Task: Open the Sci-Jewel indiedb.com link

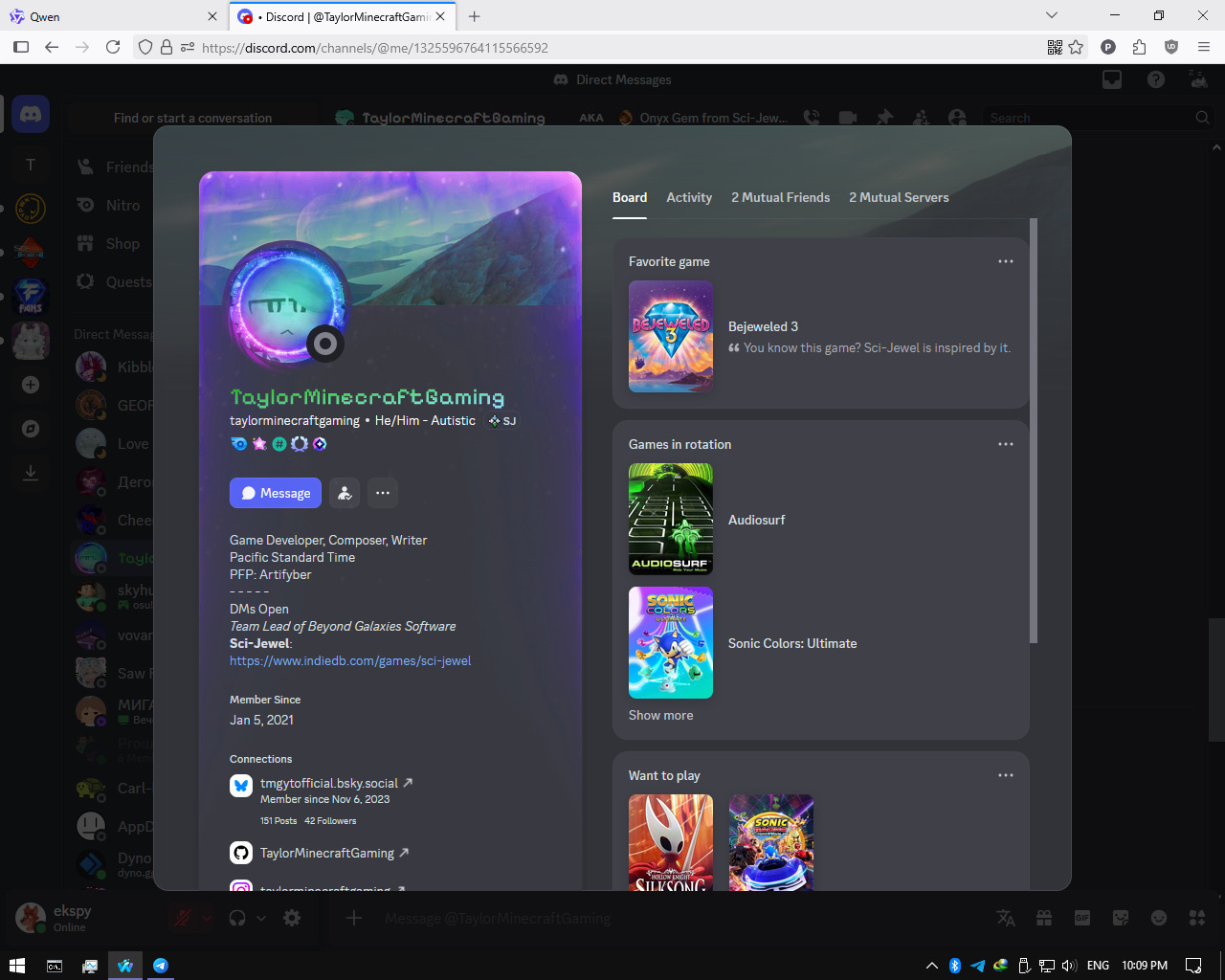Action: pos(350,660)
